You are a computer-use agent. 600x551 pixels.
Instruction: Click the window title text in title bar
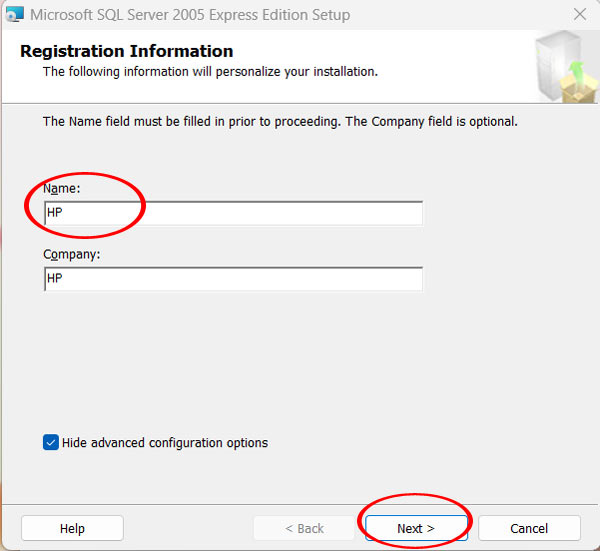coord(190,15)
